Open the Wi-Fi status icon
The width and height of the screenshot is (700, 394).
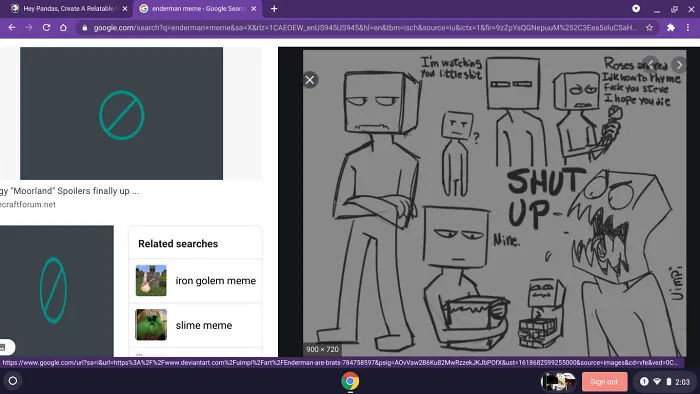point(657,382)
